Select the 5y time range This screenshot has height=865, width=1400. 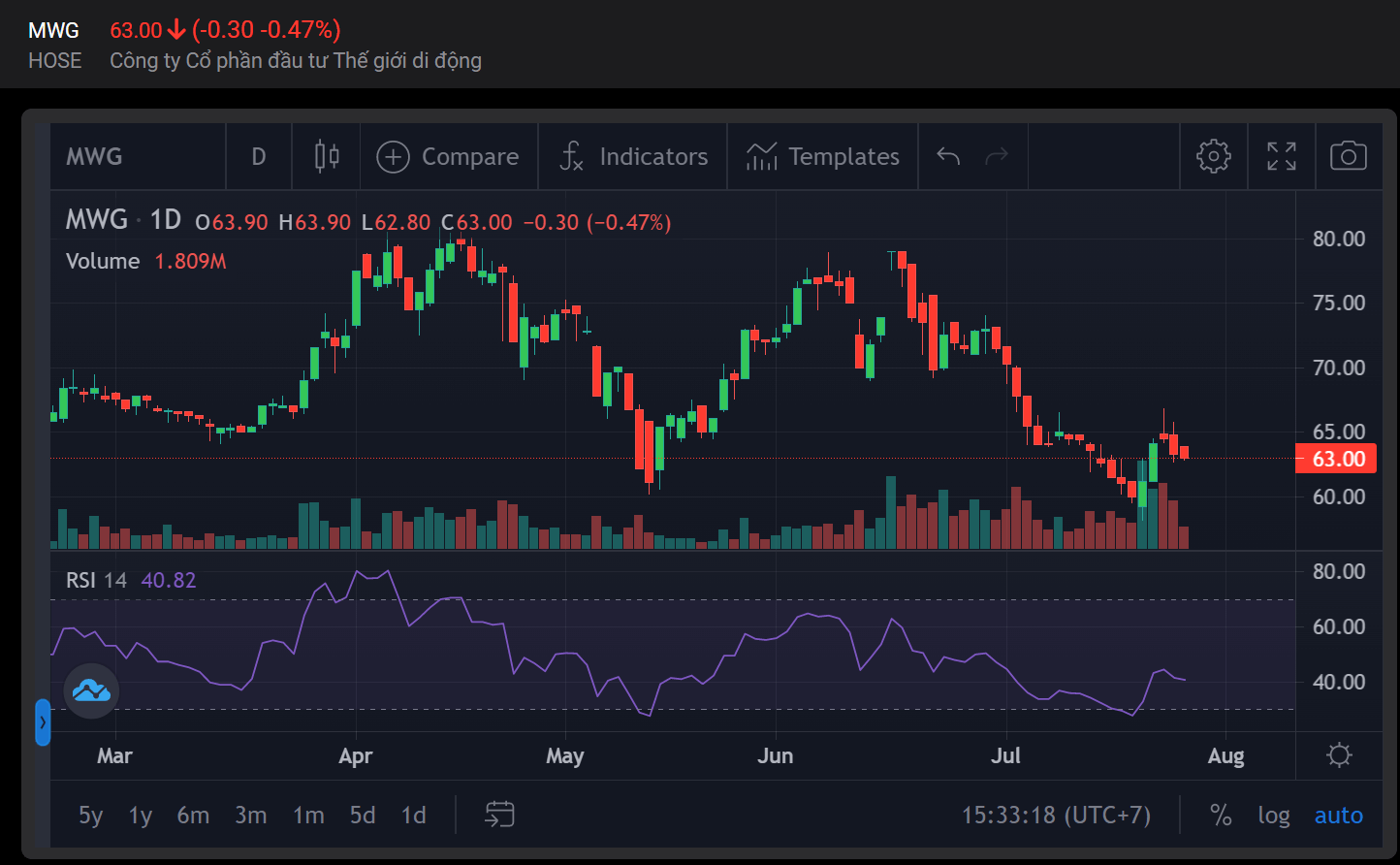point(90,816)
